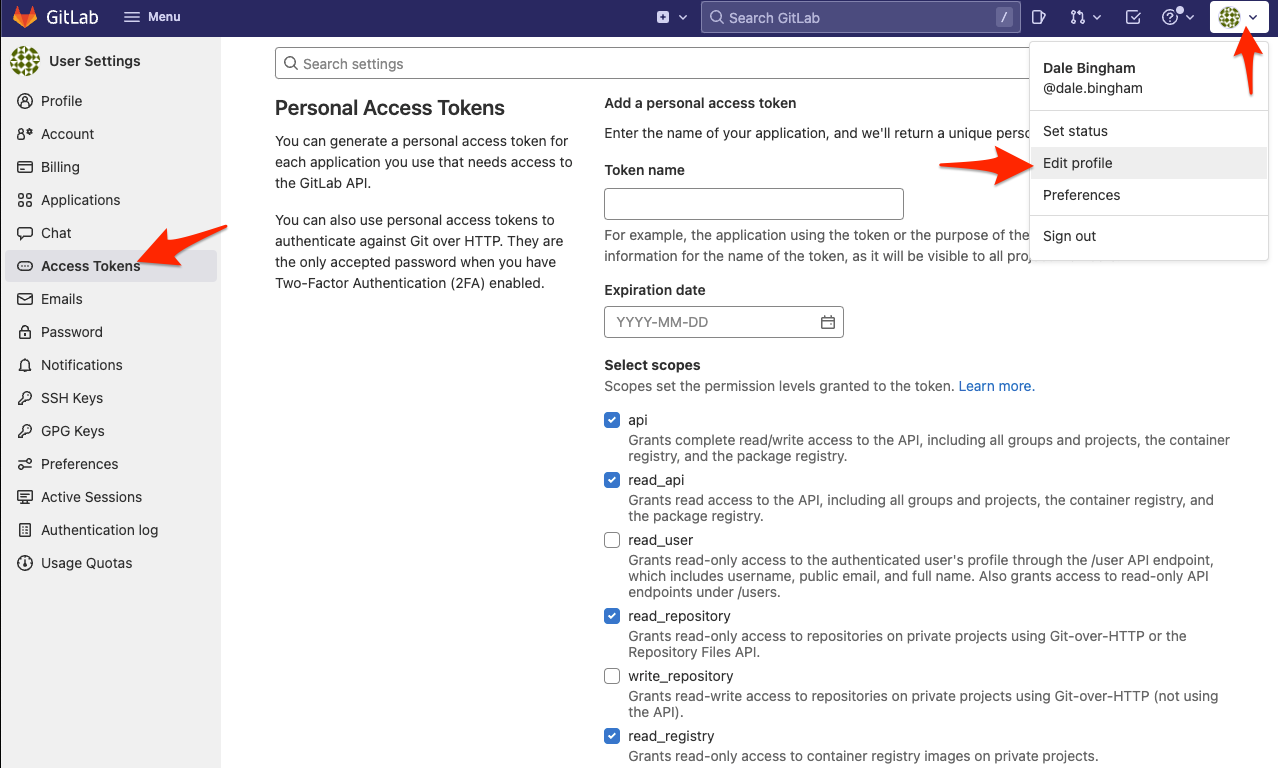This screenshot has width=1278, height=768.
Task: Open the Help question mark dropdown
Action: [1177, 17]
